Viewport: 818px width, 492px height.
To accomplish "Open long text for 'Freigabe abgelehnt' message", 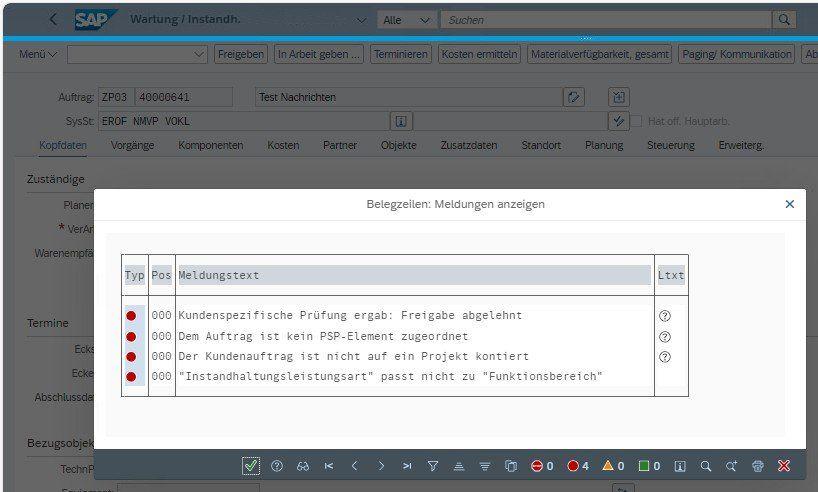I will 665,316.
